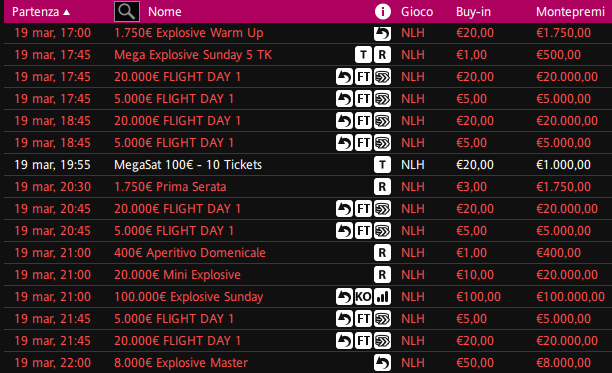Screen dimensions: 612x373
Task: Click bar chart icon on 100.000€ Explosive Sunday
Action: point(382,297)
